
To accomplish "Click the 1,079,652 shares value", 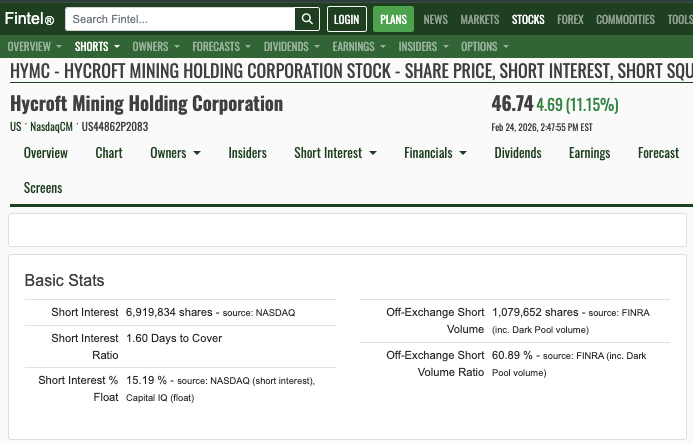I will coord(535,312).
